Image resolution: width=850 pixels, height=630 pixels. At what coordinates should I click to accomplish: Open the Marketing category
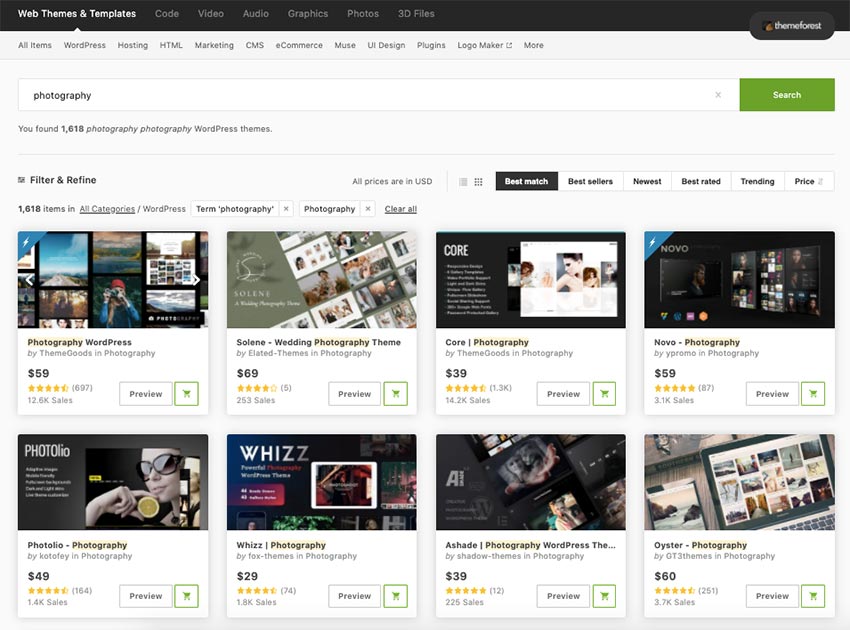(214, 45)
